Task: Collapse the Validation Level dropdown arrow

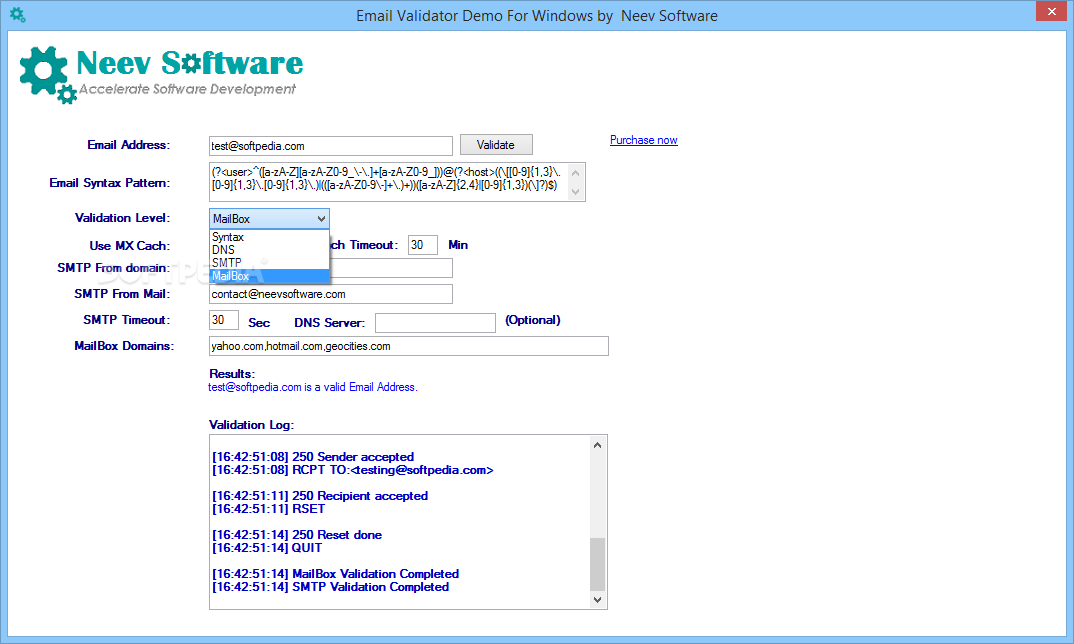Action: click(x=321, y=219)
